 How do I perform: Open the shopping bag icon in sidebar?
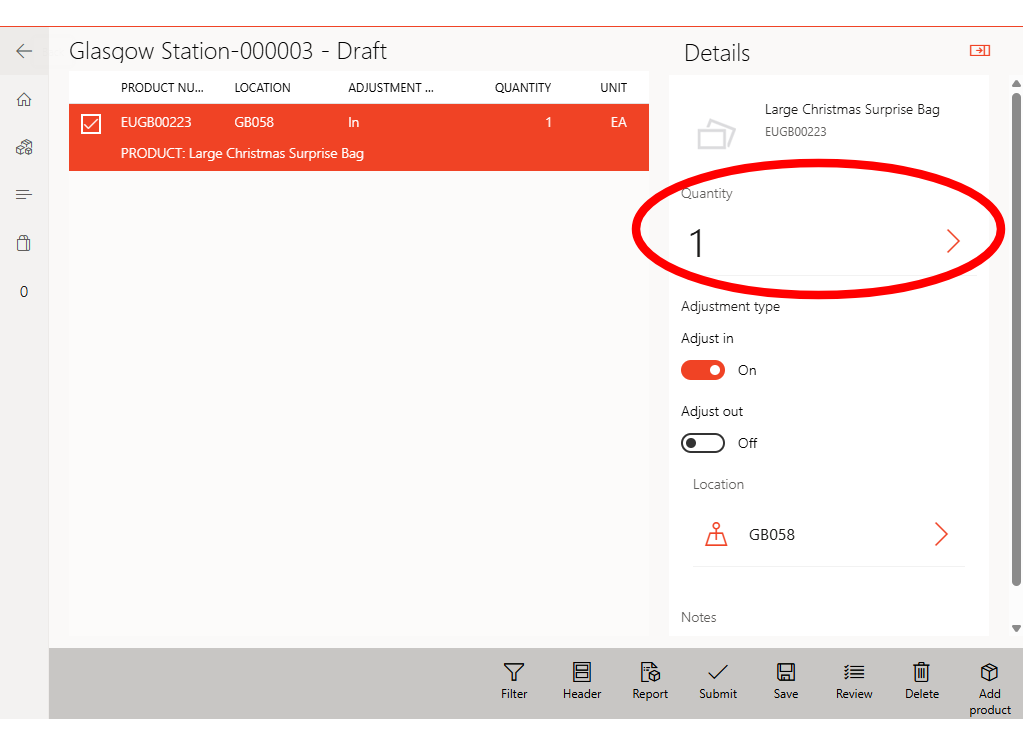(24, 243)
